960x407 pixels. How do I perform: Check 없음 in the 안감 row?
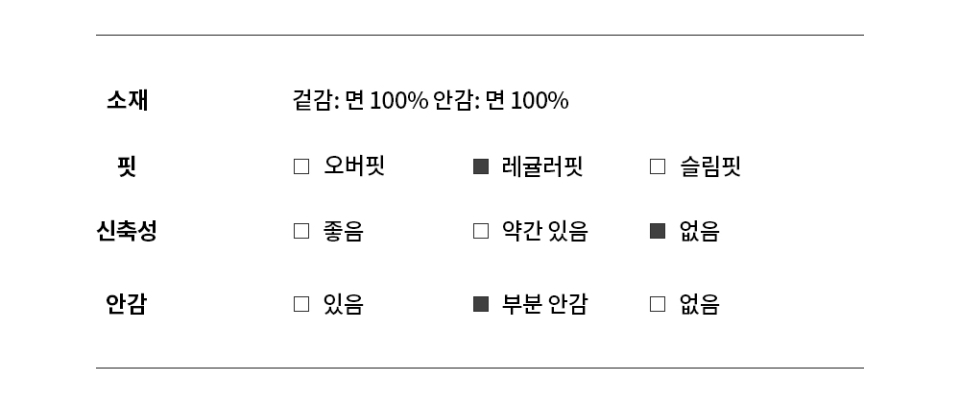657,305
